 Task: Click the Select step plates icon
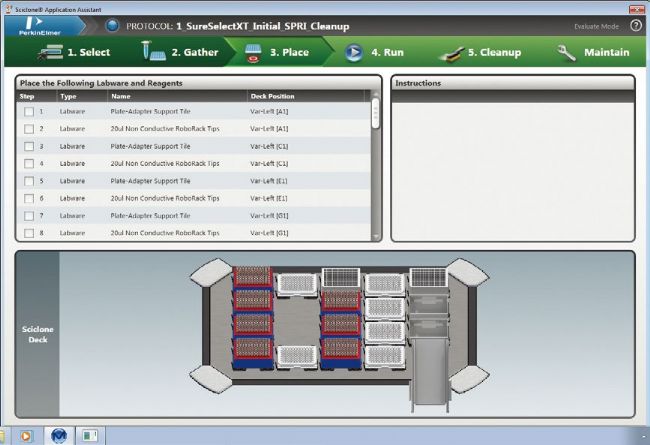(51, 53)
